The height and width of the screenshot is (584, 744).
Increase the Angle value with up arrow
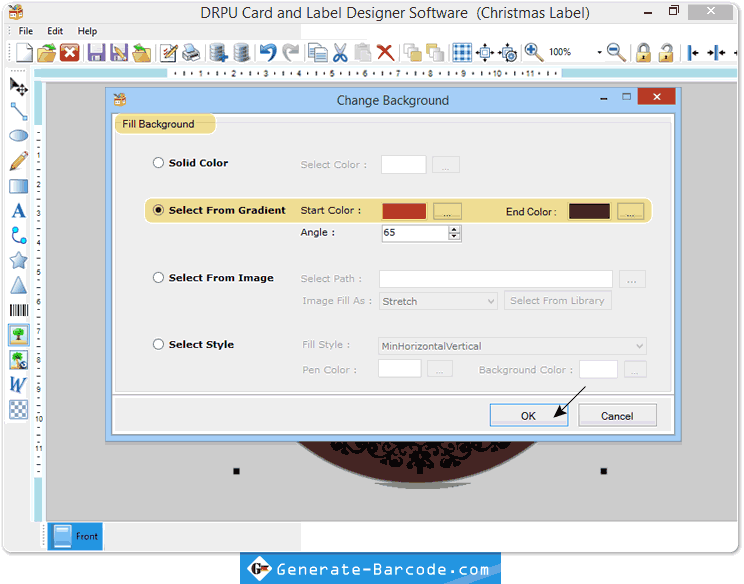pos(454,229)
